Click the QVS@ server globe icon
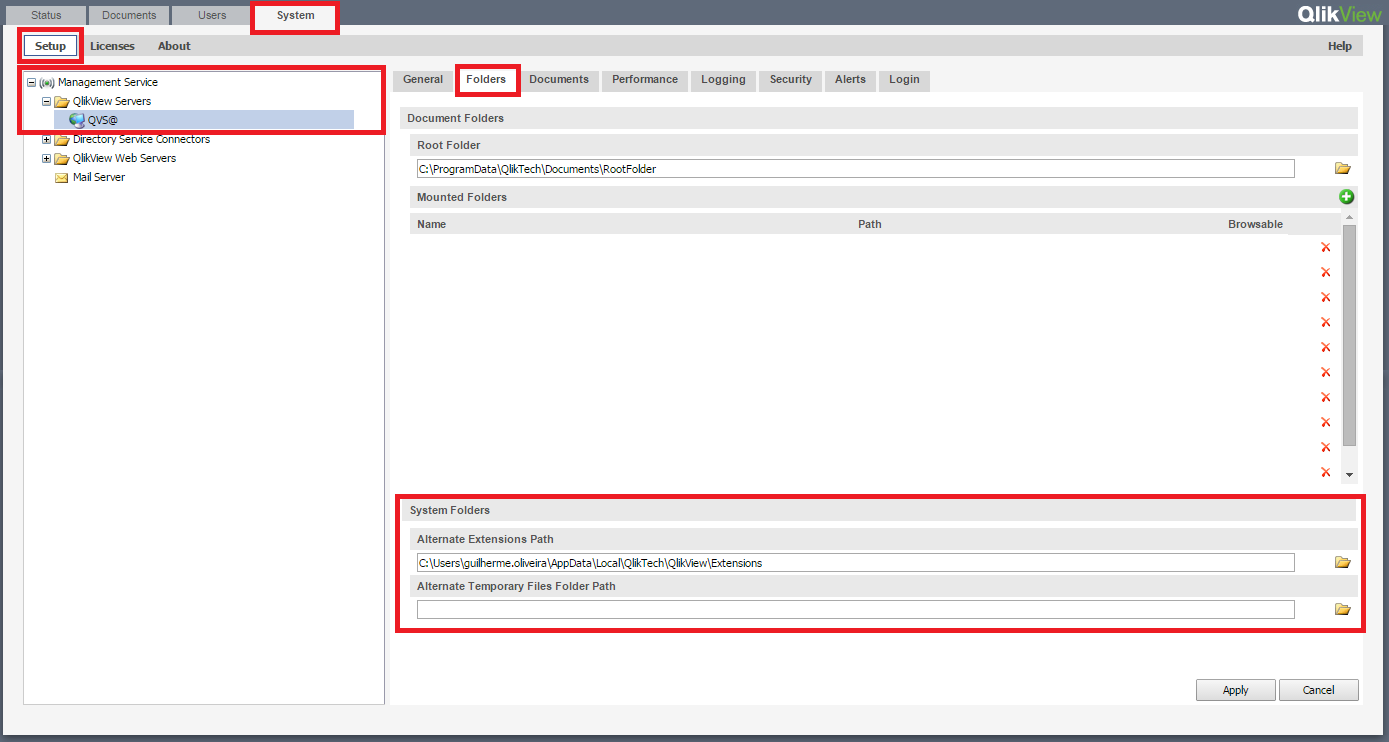 point(77,120)
